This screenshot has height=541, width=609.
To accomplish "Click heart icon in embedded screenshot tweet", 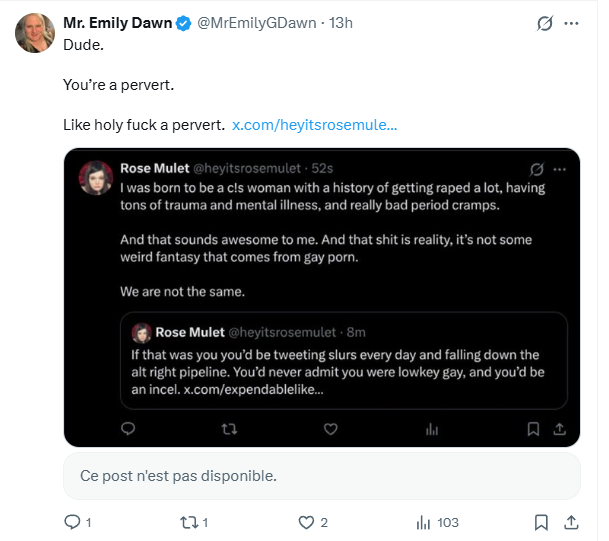I will pyautogui.click(x=331, y=428).
